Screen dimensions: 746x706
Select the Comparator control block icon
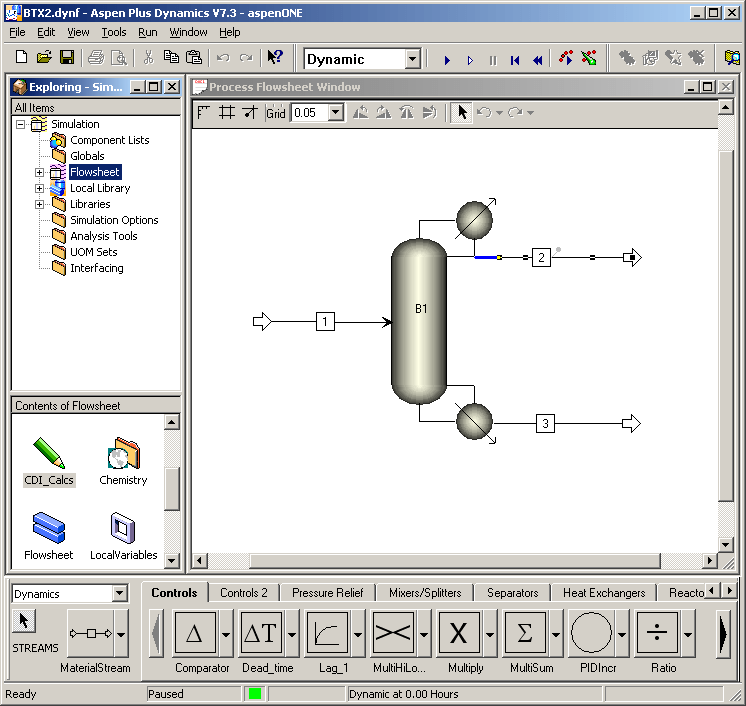click(195, 634)
